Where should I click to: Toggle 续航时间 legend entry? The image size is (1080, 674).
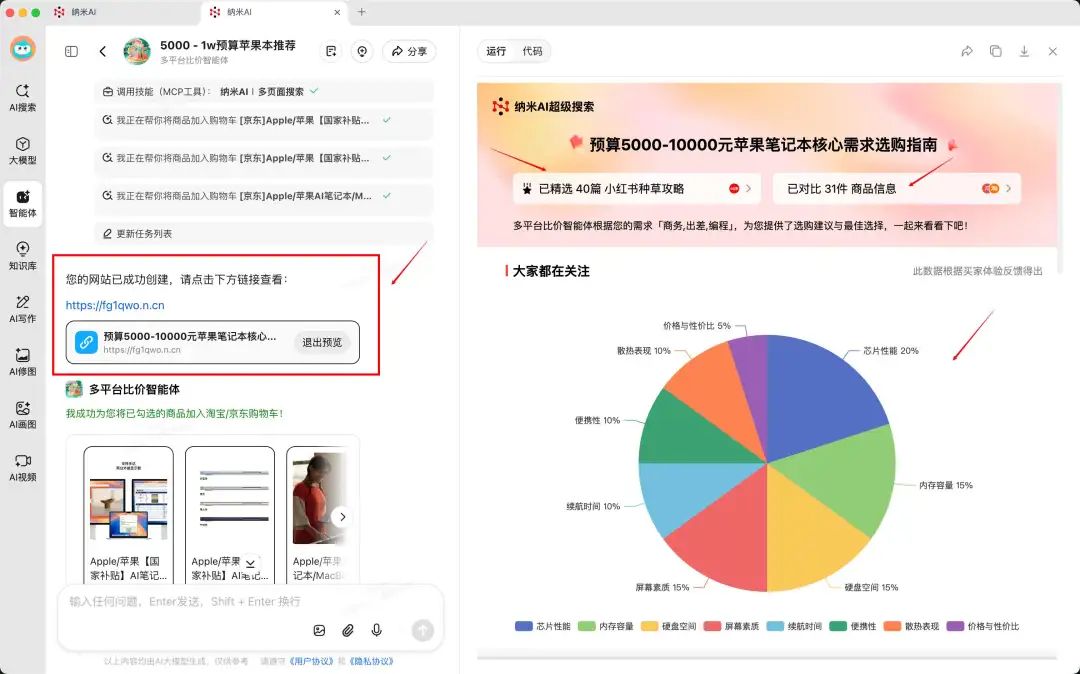[794, 626]
